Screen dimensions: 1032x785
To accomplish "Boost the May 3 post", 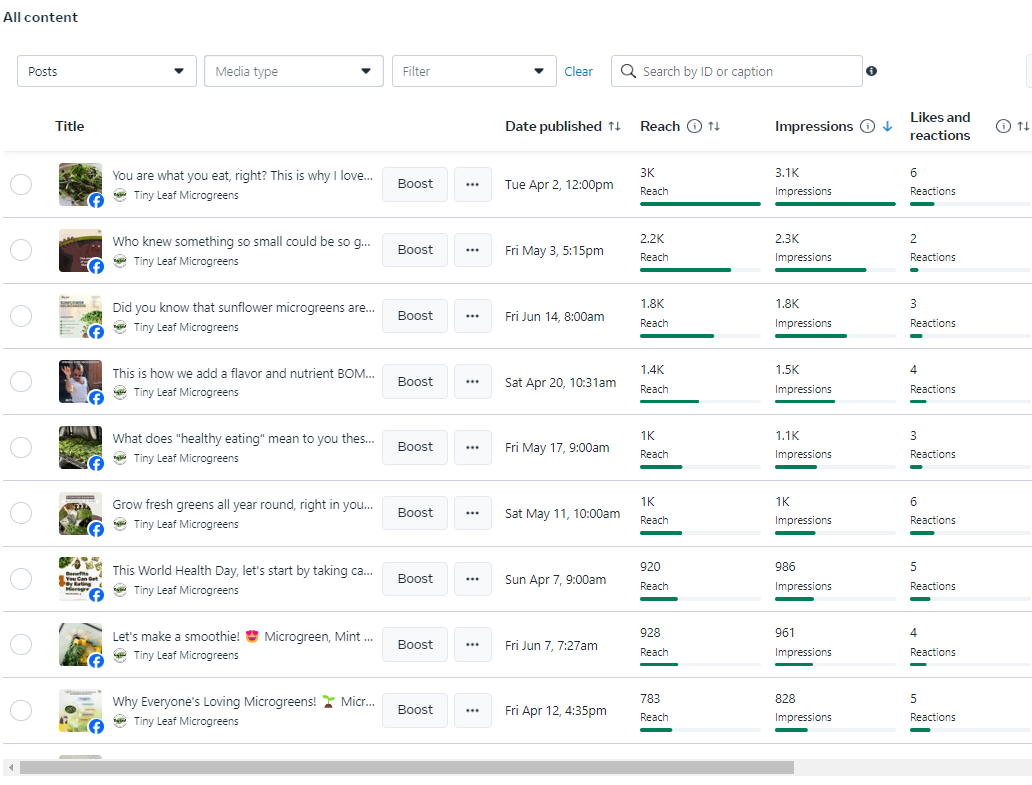I will tap(415, 250).
